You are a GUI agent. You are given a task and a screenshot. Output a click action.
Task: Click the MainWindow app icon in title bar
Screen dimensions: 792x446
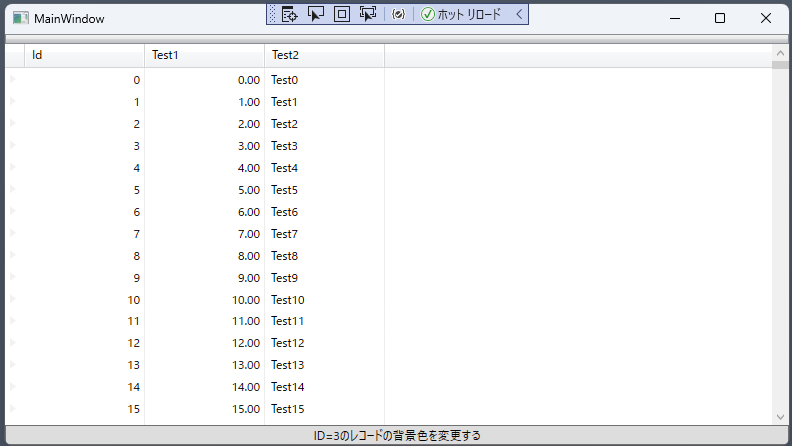[21, 19]
